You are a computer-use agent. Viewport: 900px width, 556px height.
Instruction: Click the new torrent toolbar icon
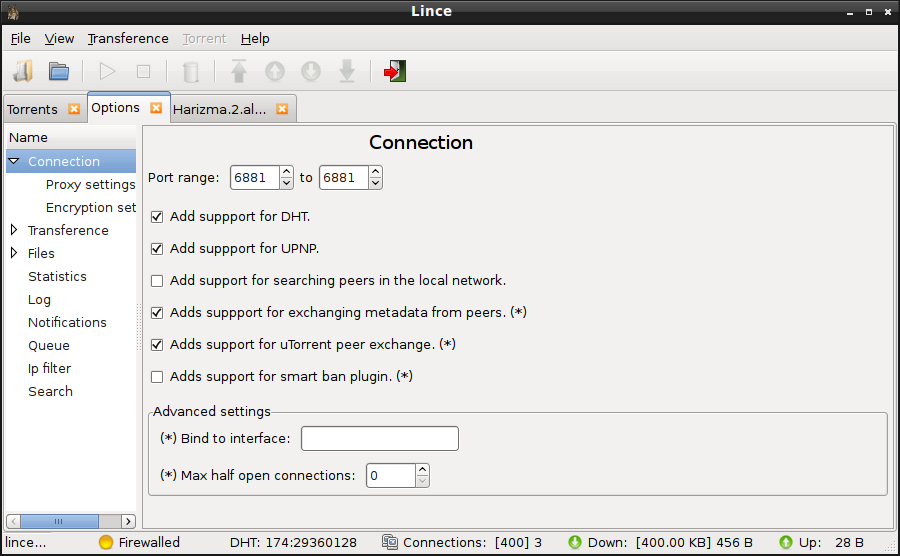[23, 72]
